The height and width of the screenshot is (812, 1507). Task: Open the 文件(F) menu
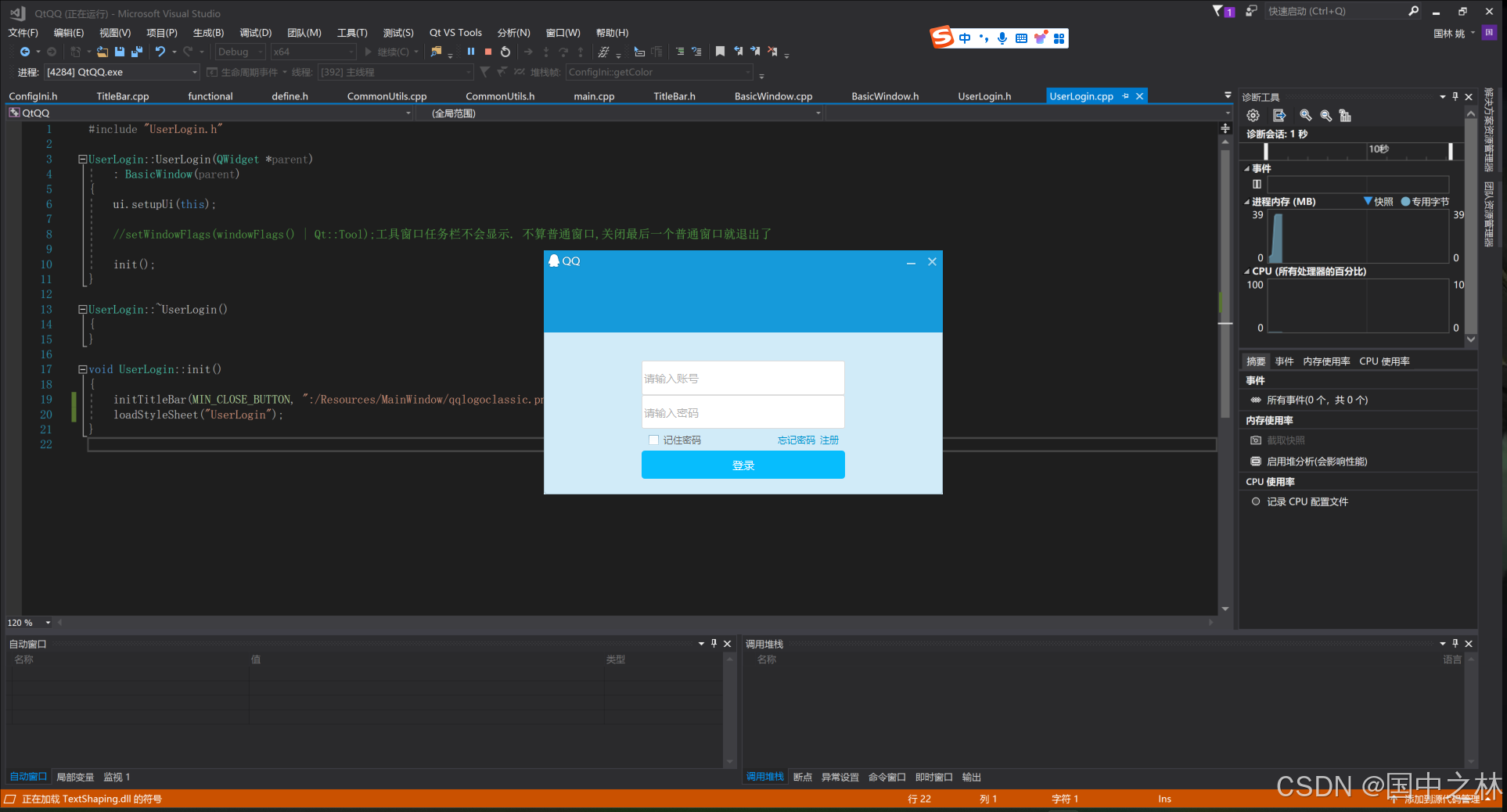pos(23,33)
